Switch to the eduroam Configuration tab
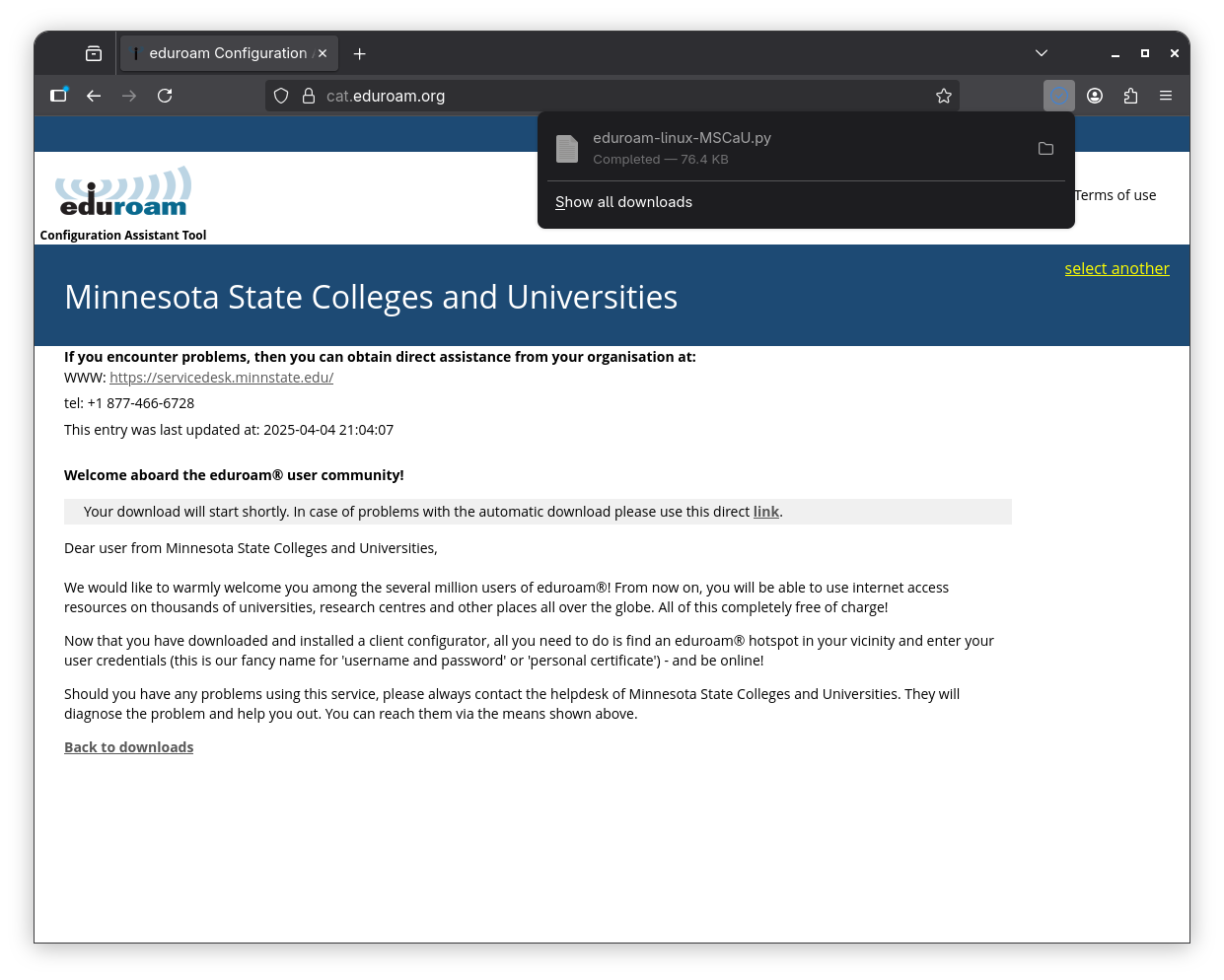This screenshot has width=1224, height=980. pos(229,52)
